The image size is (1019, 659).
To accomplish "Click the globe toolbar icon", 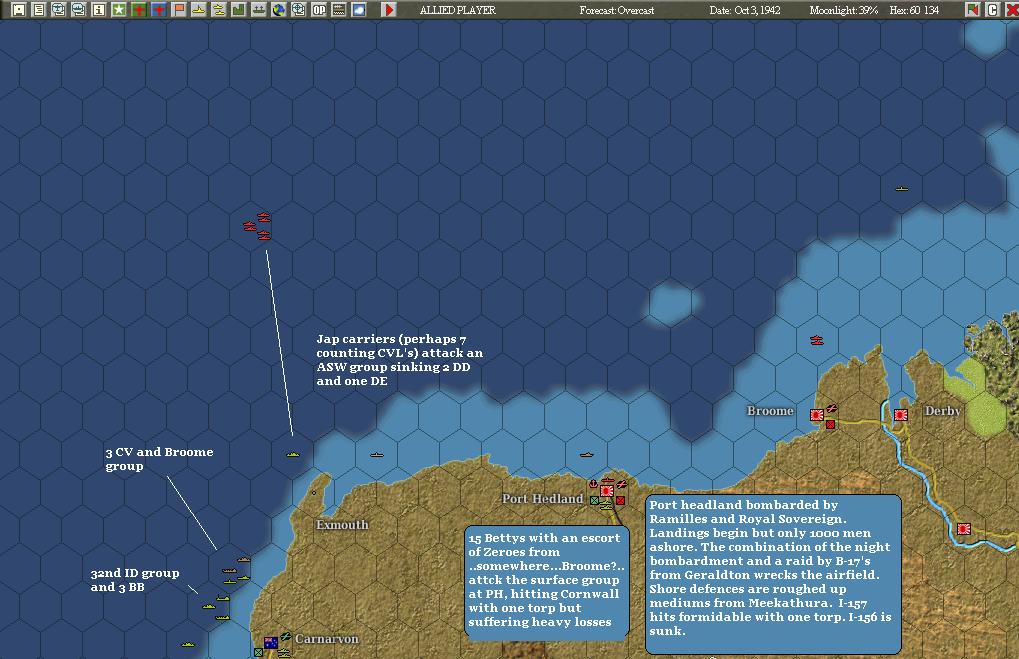I will click(x=279, y=10).
